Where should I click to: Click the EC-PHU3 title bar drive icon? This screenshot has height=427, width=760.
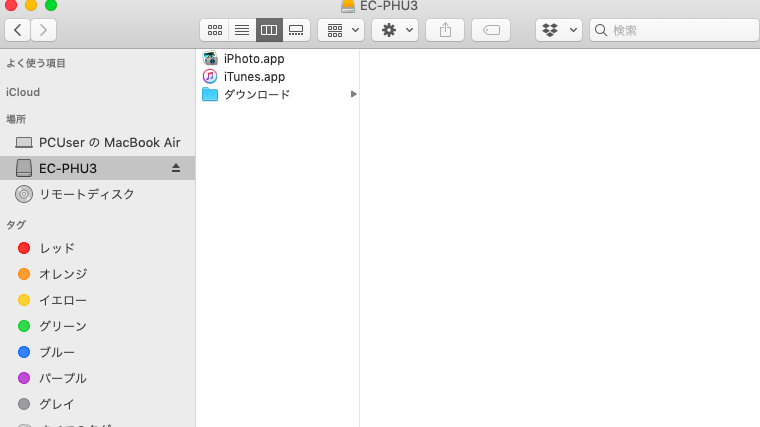348,6
